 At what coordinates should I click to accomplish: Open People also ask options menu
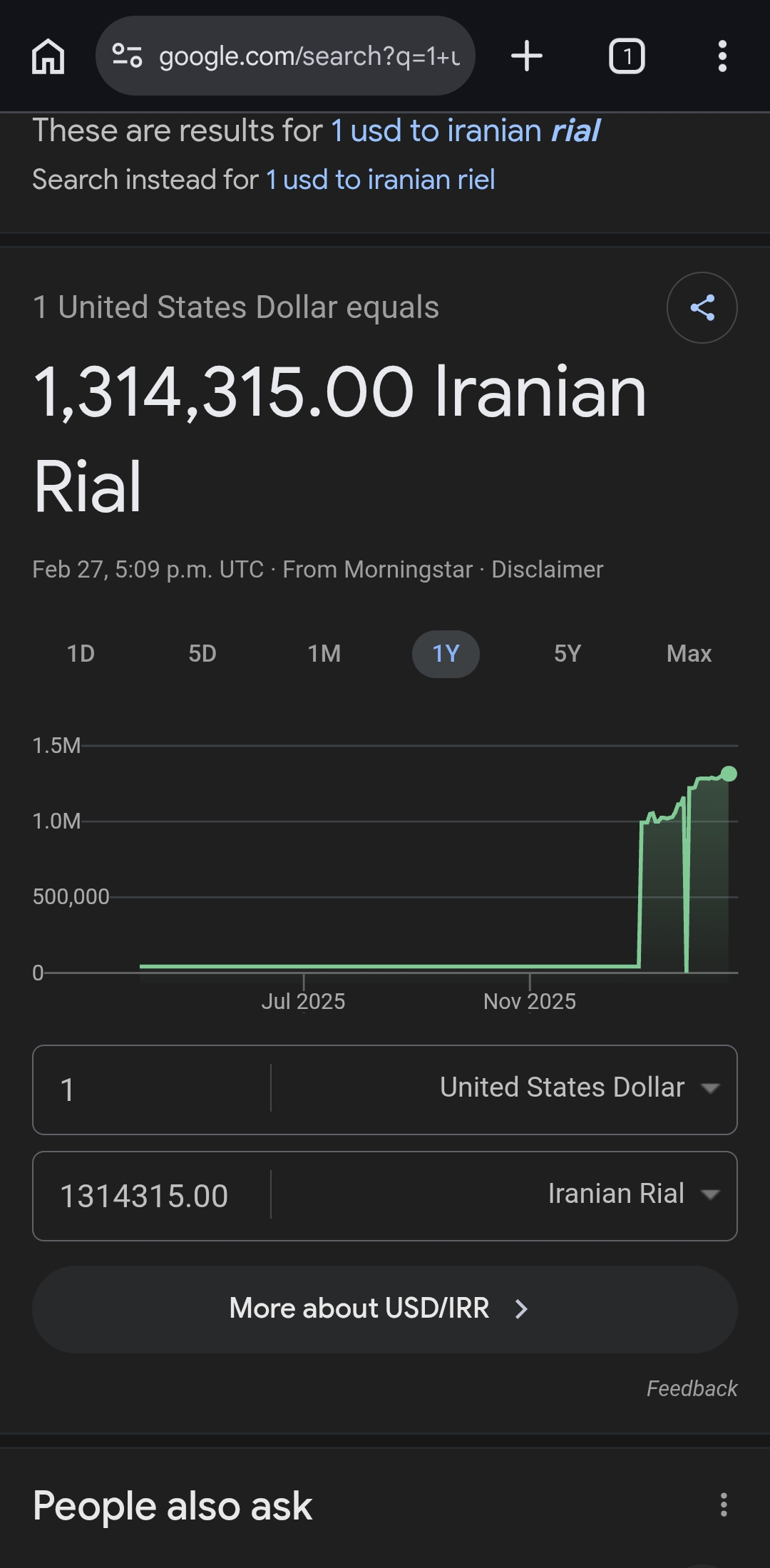pyautogui.click(x=724, y=1505)
